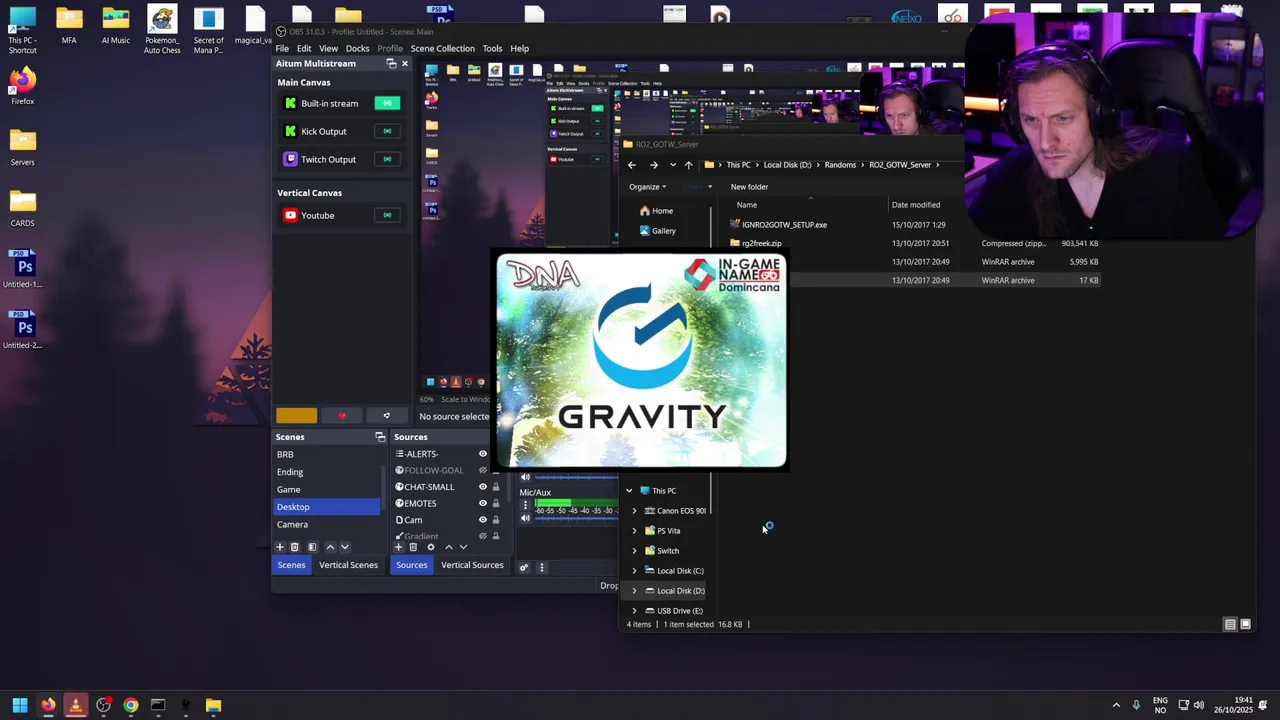Click Windows Start button on taskbar
The image size is (1280, 720).
click(20, 705)
